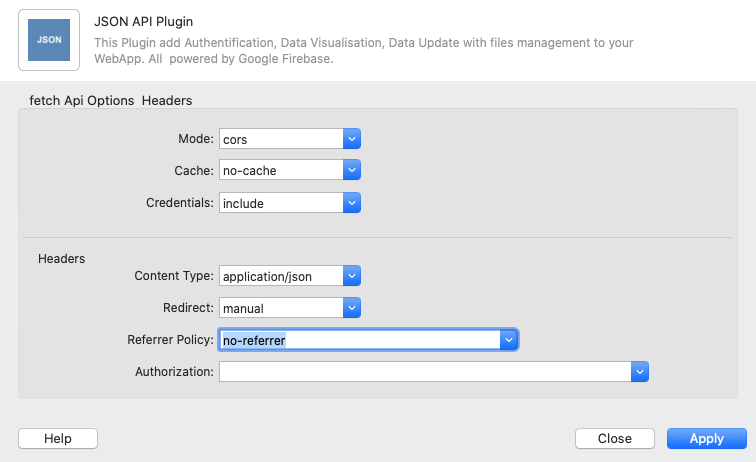Click inside the empty Authorization field
Screen dimensions: 756x462
[x=425, y=372]
